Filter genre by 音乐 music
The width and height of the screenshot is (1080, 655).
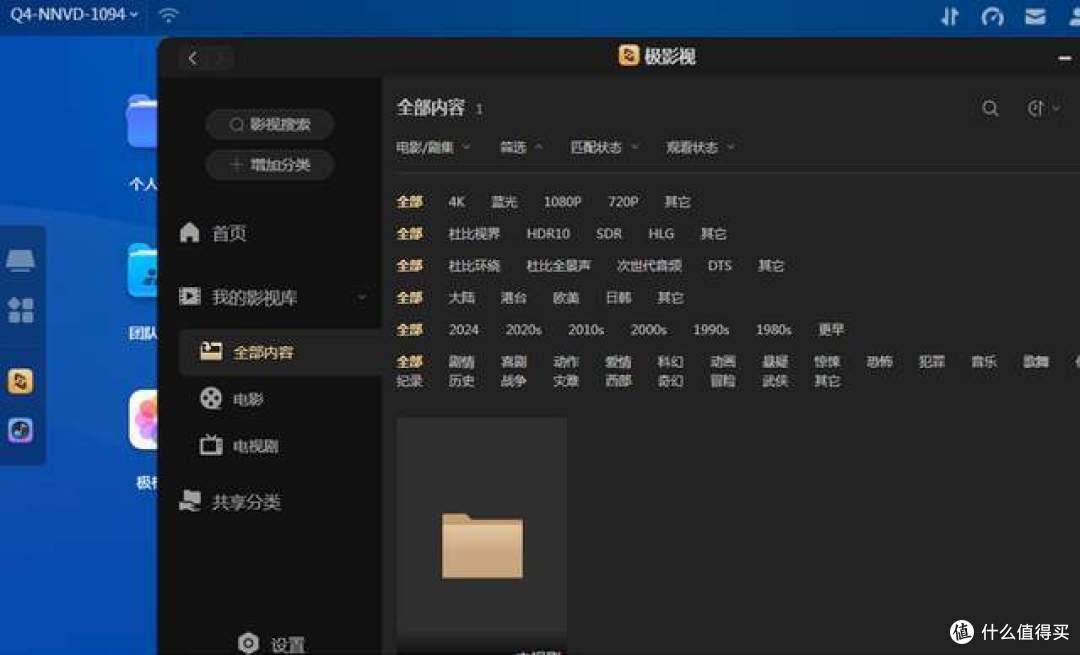click(984, 362)
